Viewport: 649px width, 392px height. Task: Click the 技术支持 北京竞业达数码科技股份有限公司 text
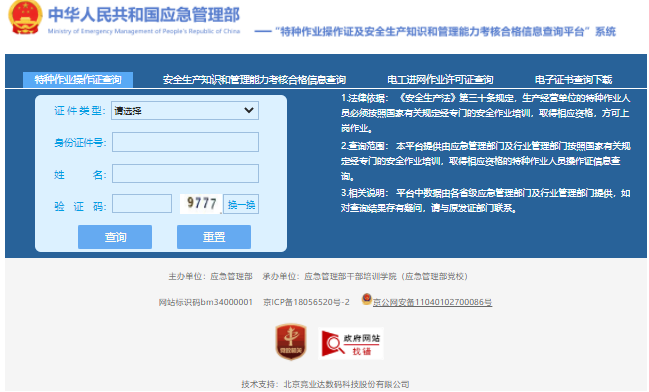tap(325, 384)
